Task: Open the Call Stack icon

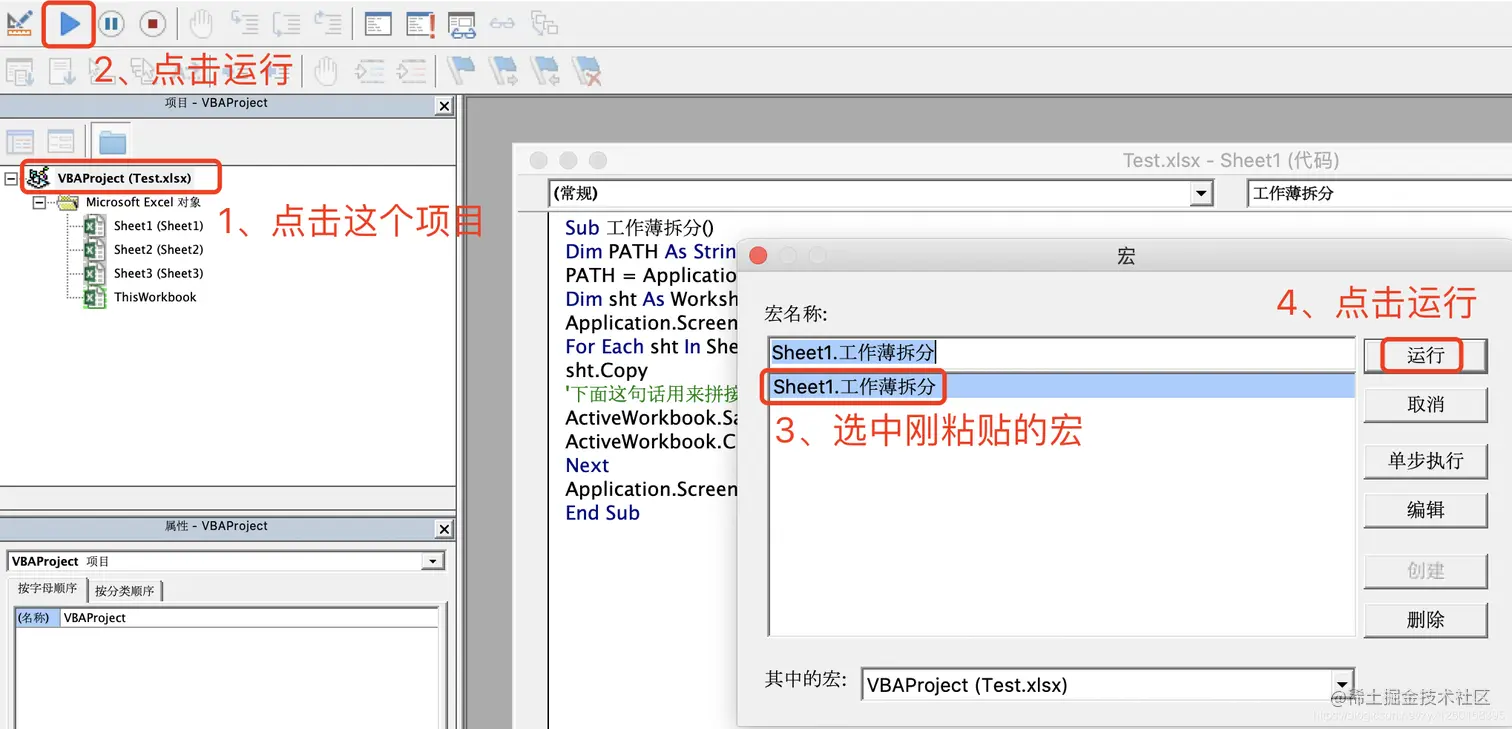Action: tap(543, 23)
